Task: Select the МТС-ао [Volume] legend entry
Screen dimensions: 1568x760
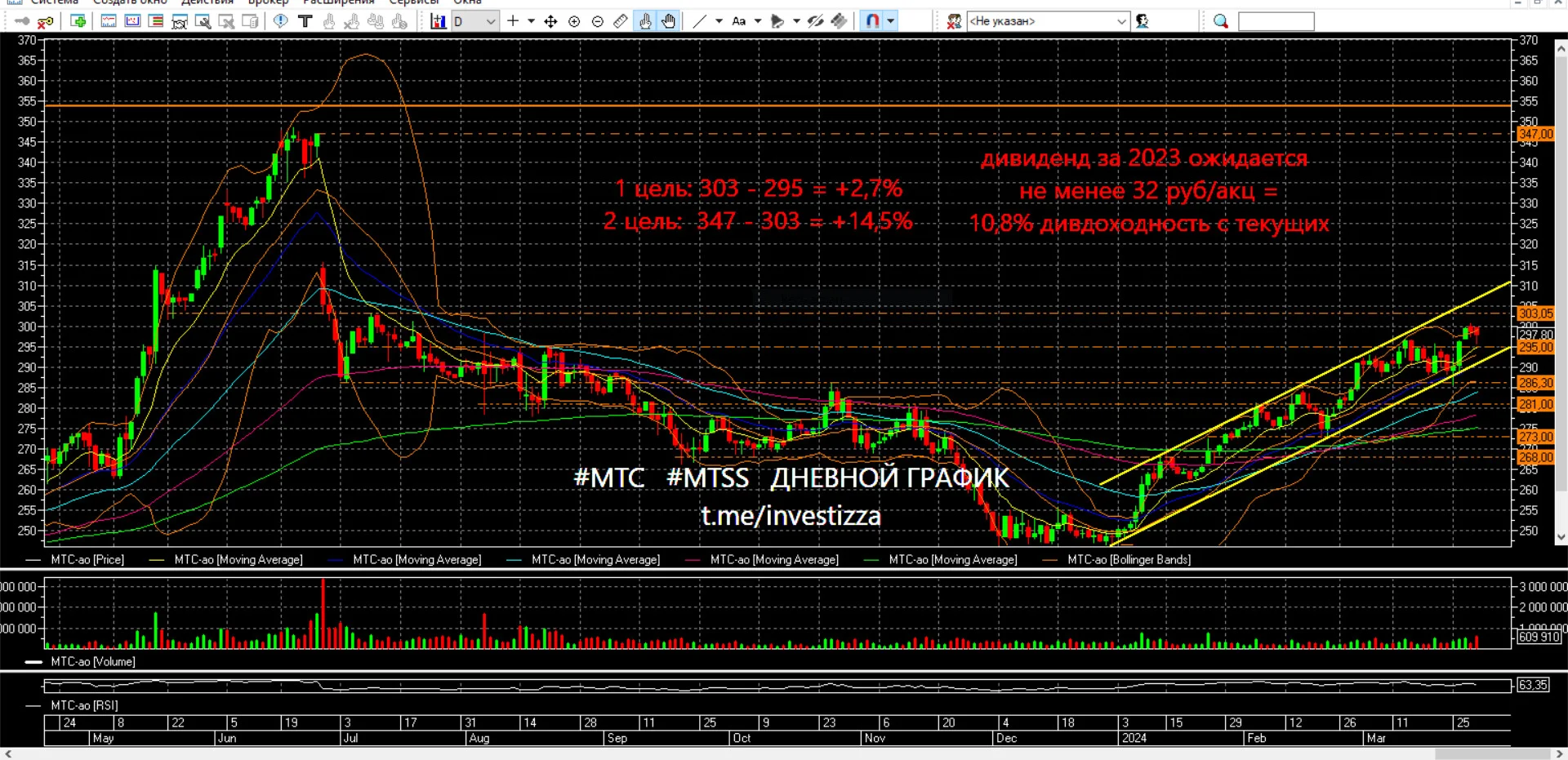Action: tap(81, 662)
